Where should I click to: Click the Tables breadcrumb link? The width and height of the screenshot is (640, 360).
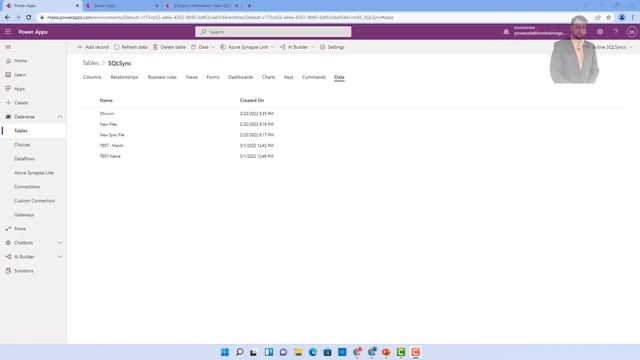(91, 63)
